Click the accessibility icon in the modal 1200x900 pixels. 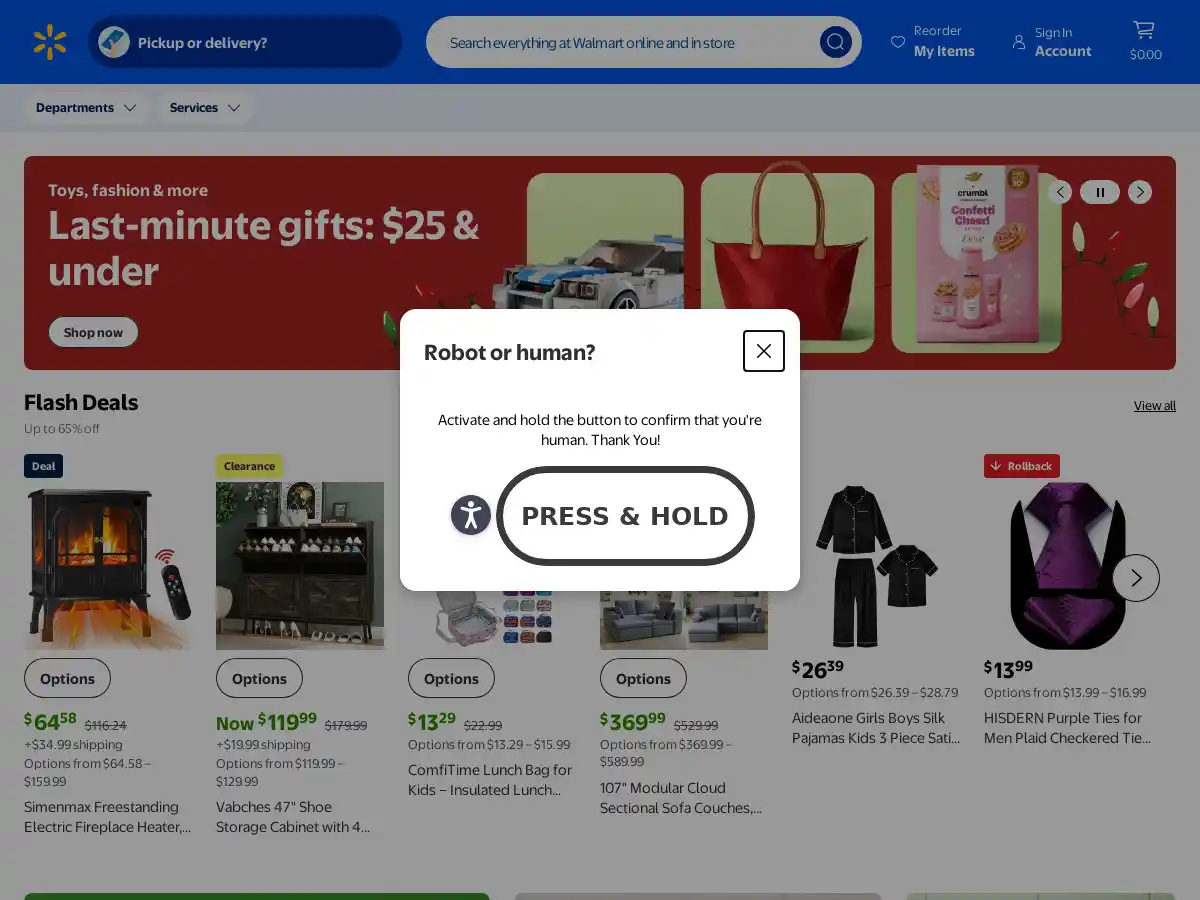[470, 515]
